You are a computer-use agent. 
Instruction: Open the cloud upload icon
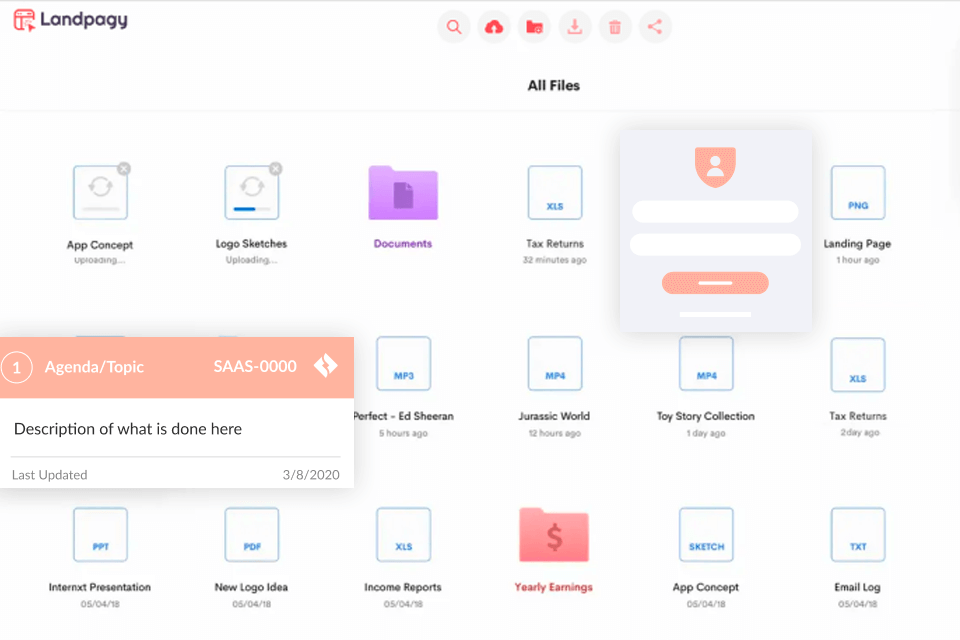tap(494, 27)
